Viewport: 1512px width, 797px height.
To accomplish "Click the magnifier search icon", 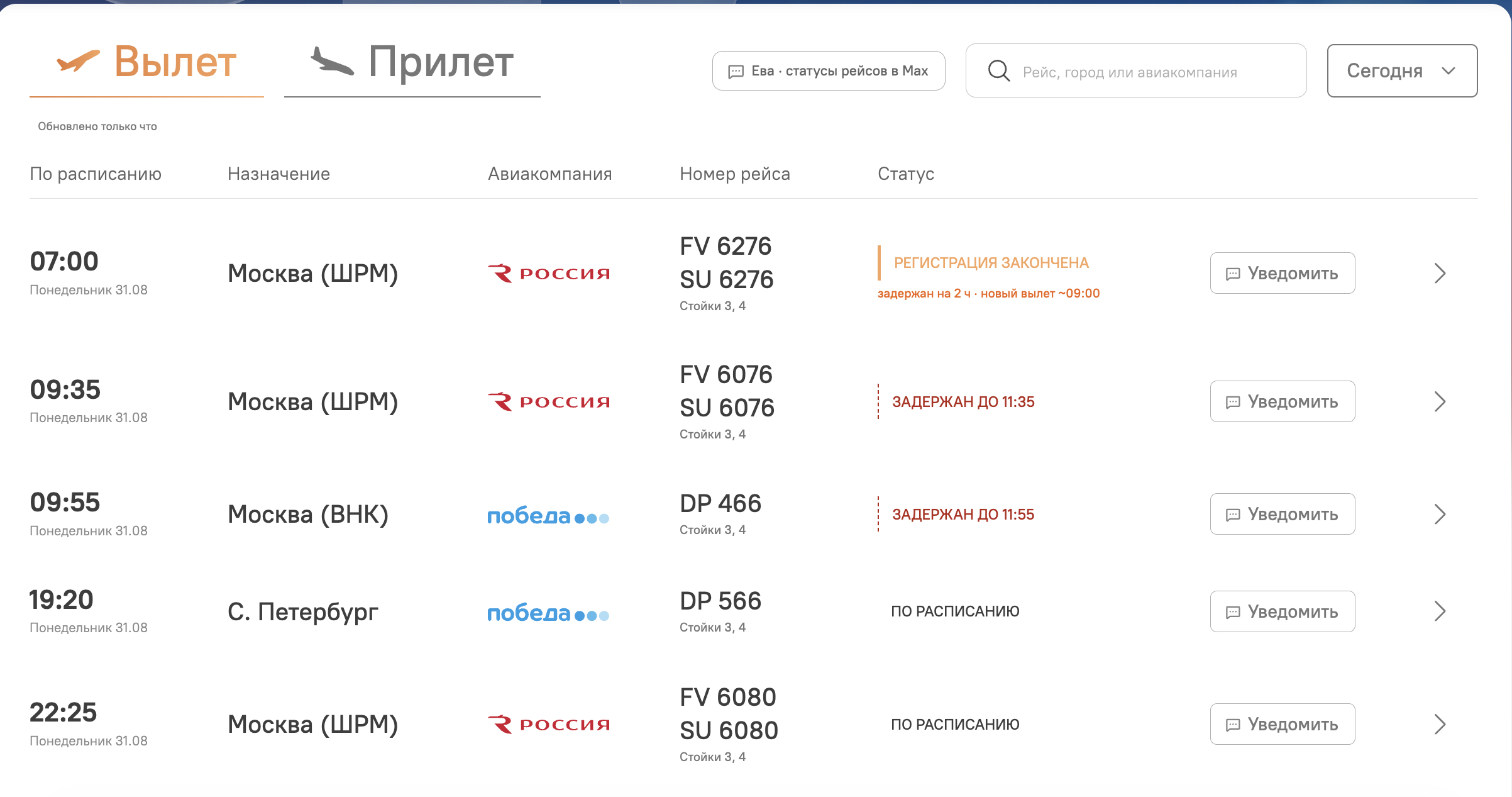I will [x=999, y=71].
